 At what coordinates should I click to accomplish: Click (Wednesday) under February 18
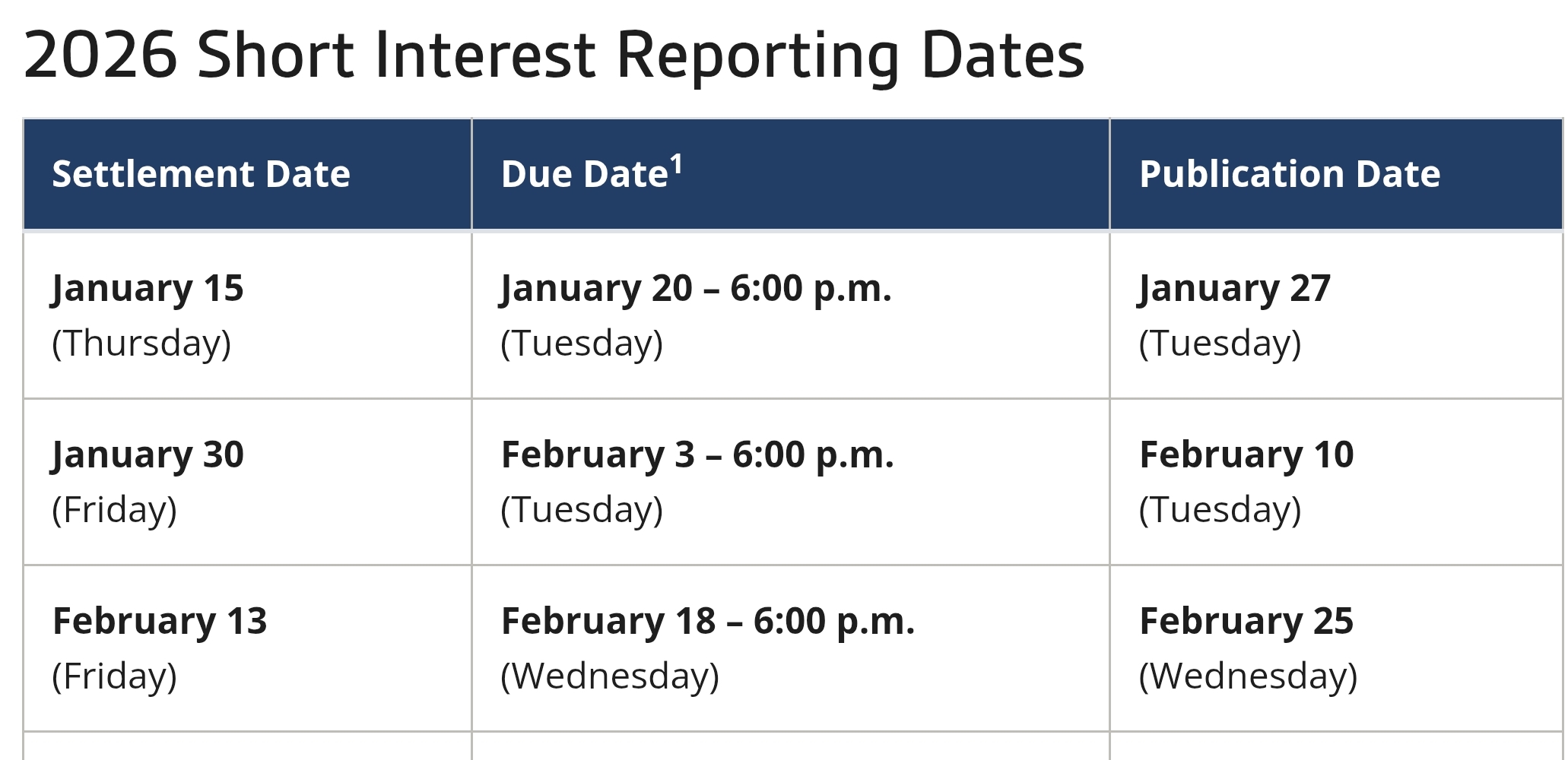[610, 676]
